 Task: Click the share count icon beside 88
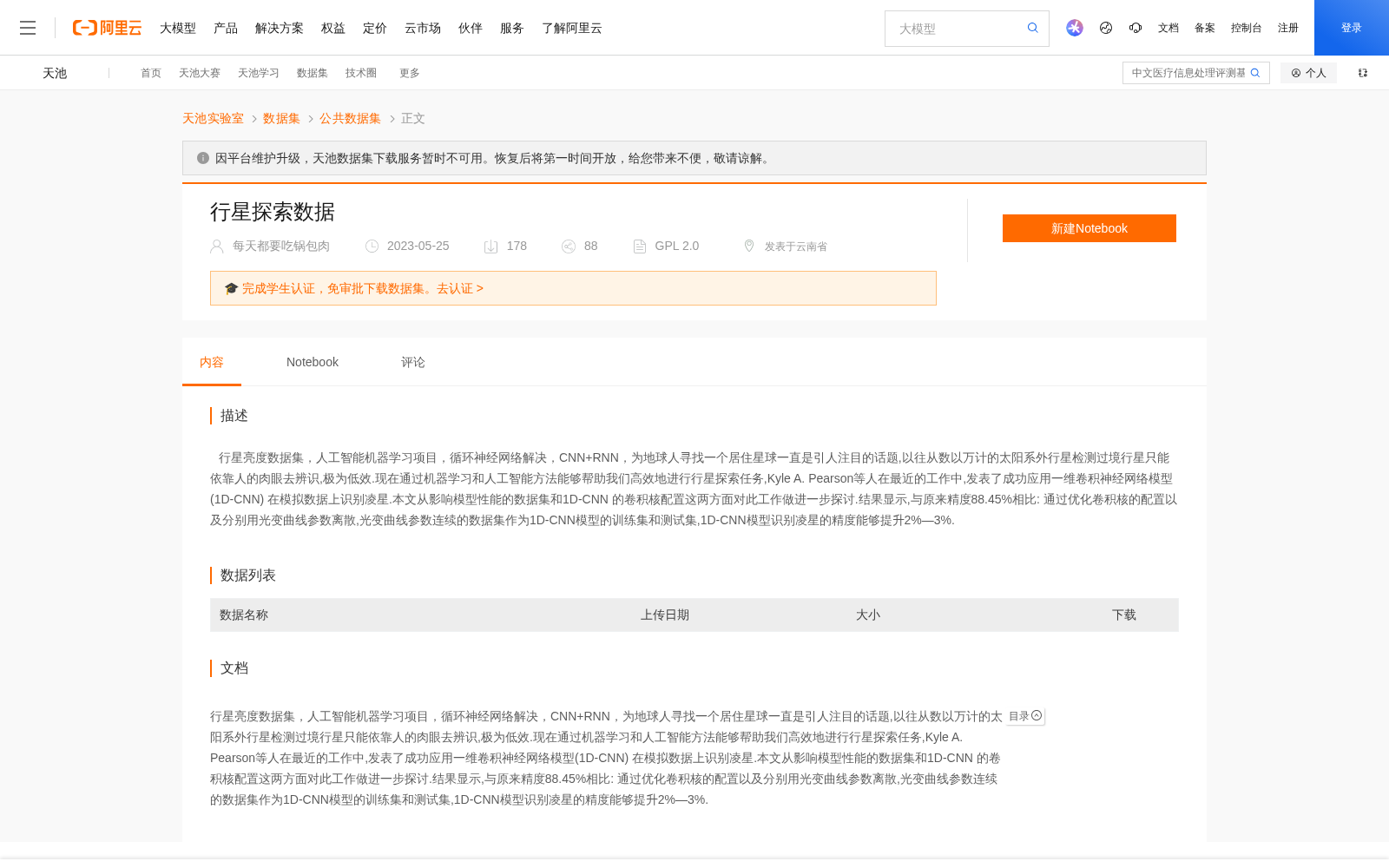click(x=569, y=247)
